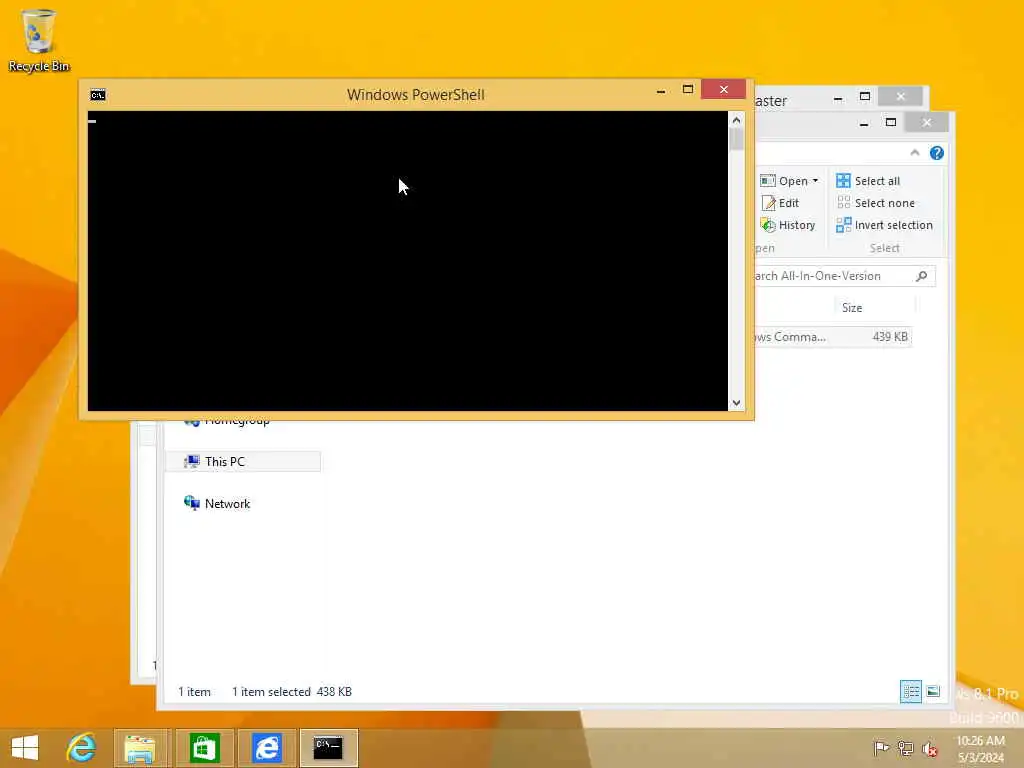Click the PowerShell taskbar button
The image size is (1024, 768).
click(328, 748)
